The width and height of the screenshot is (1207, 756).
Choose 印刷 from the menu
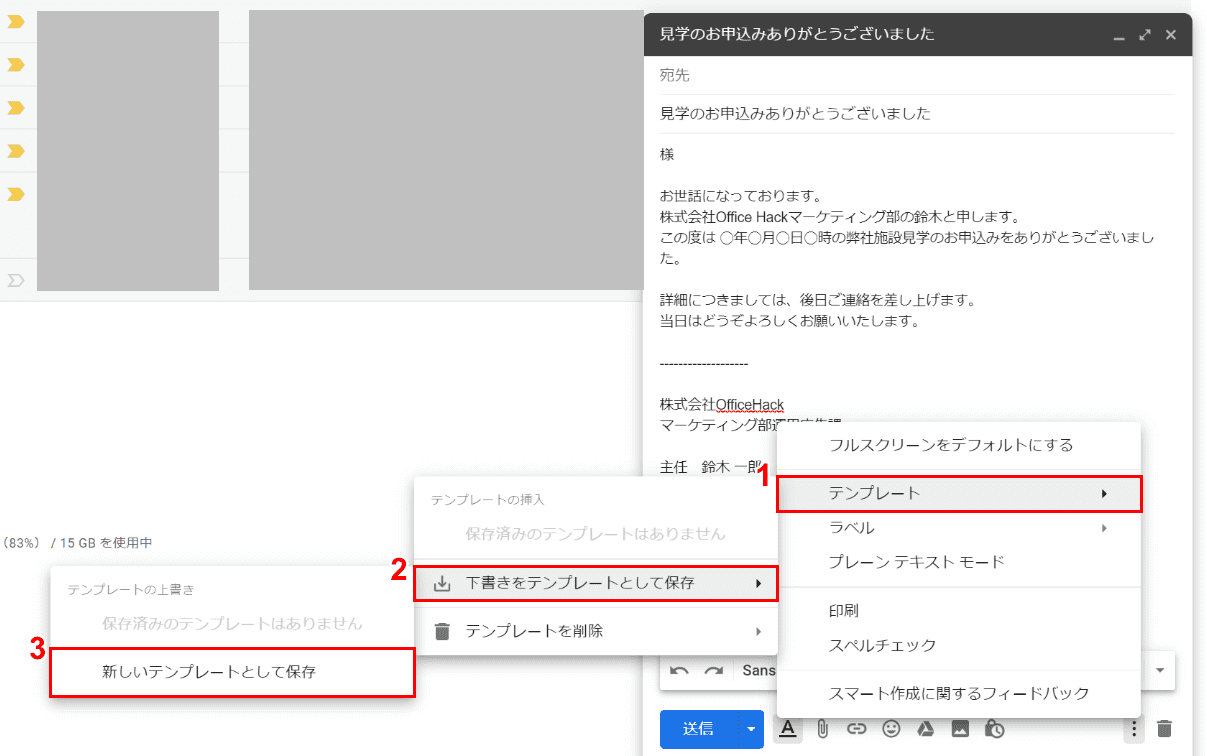959,611
